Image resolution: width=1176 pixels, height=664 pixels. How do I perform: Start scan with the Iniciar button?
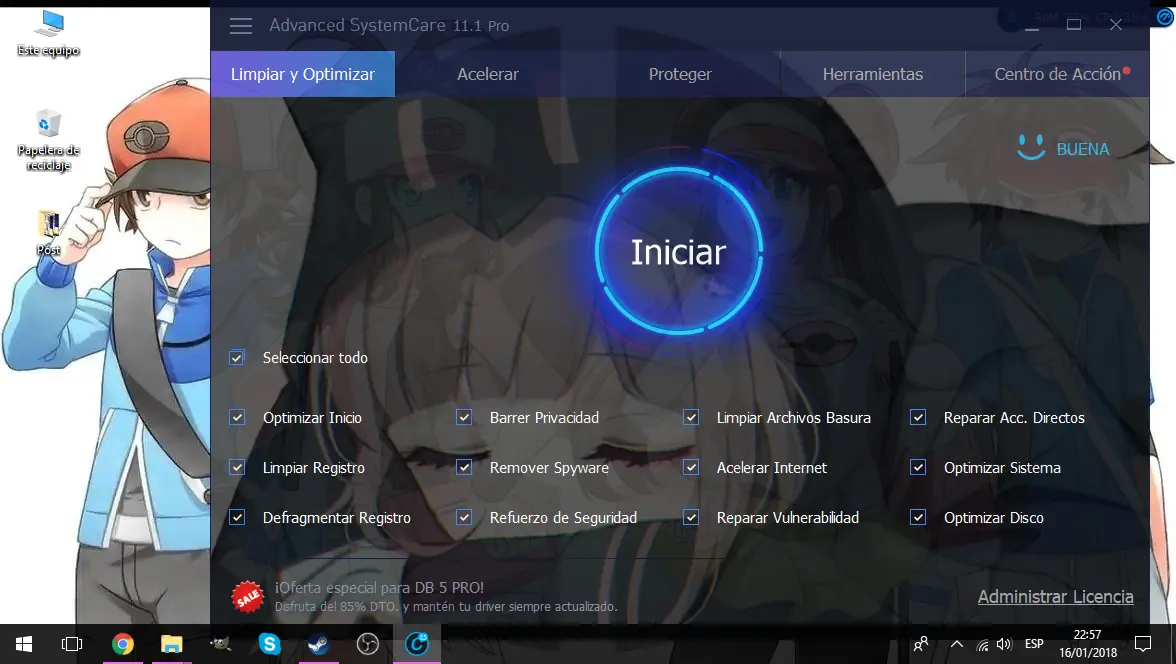tap(679, 251)
